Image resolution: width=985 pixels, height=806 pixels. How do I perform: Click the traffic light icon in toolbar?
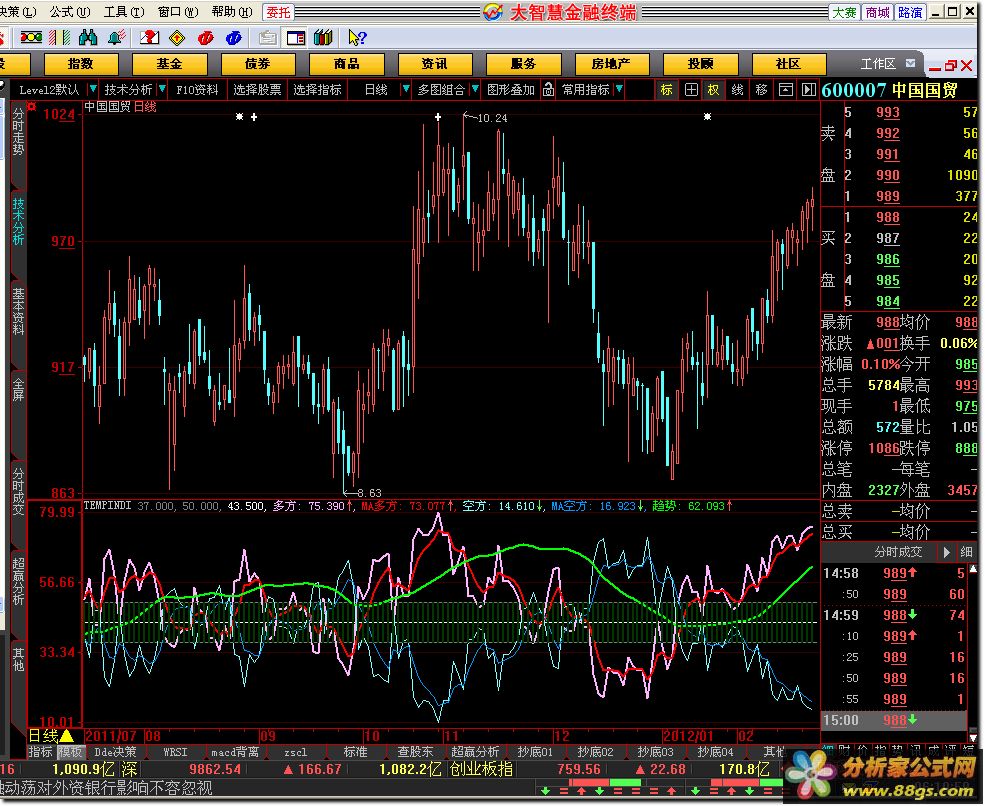point(31,38)
